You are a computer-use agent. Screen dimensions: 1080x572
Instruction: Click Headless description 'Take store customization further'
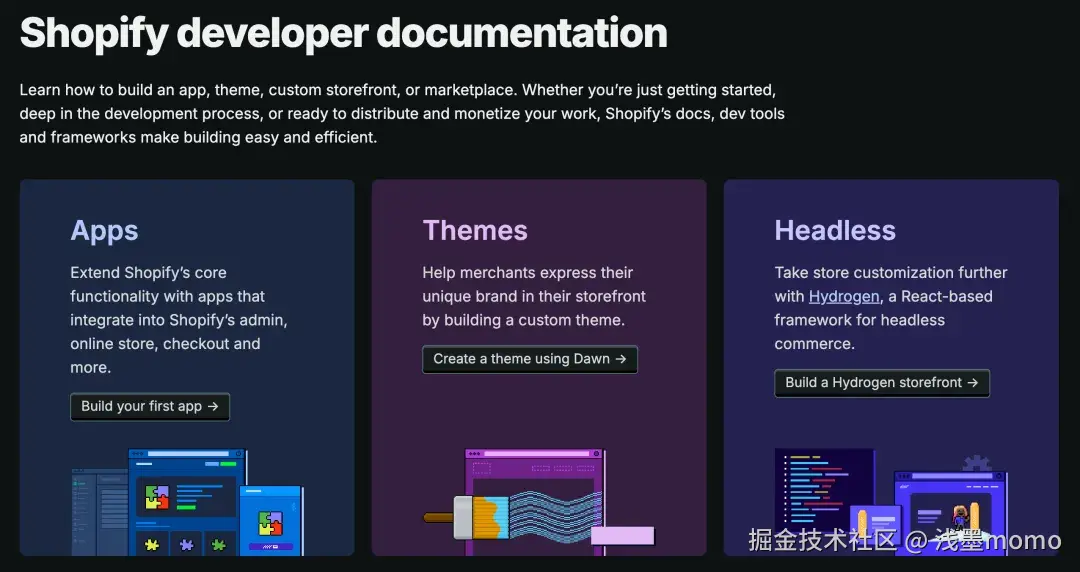point(891,308)
